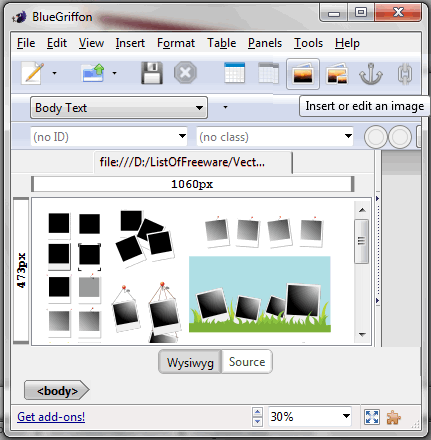Open the 30% zoom level dropdown

(x=310, y=416)
